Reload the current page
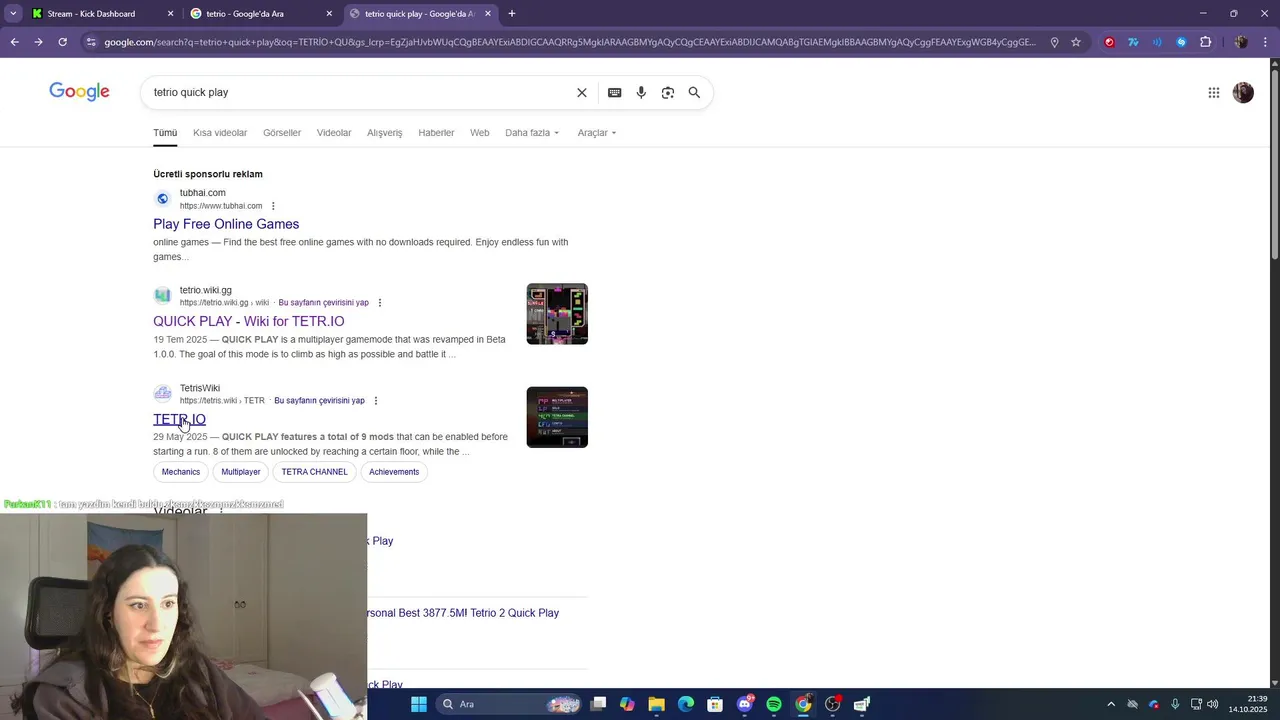Screen dimensions: 1280x720 (x=62, y=42)
